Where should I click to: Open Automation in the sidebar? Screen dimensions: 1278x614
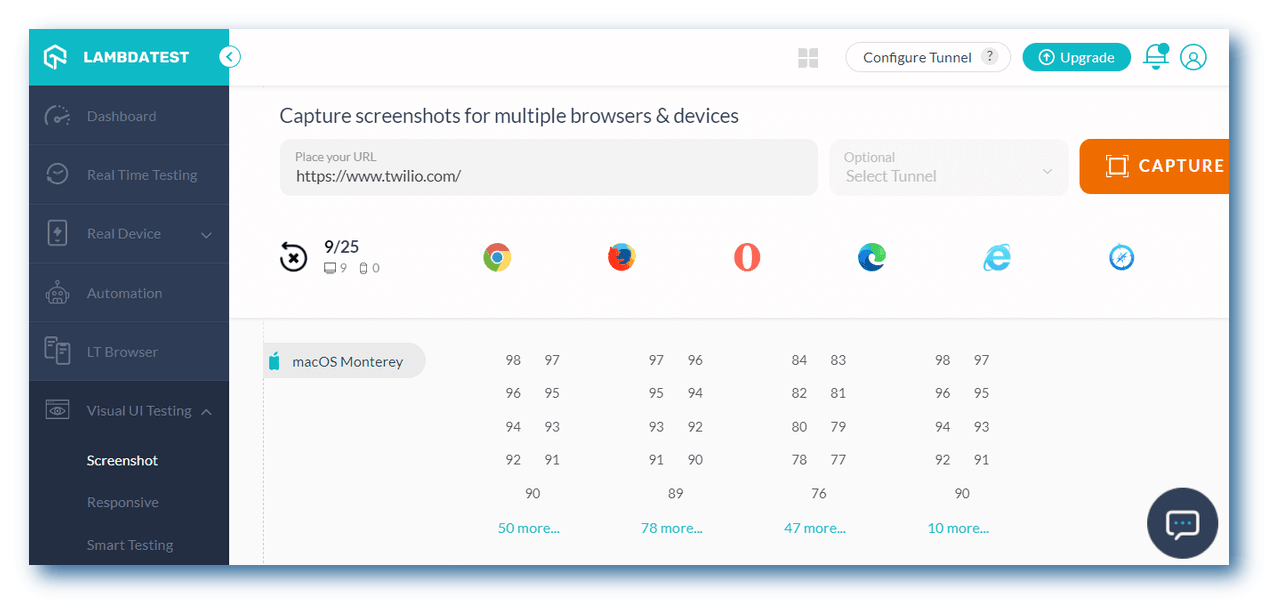[129, 293]
